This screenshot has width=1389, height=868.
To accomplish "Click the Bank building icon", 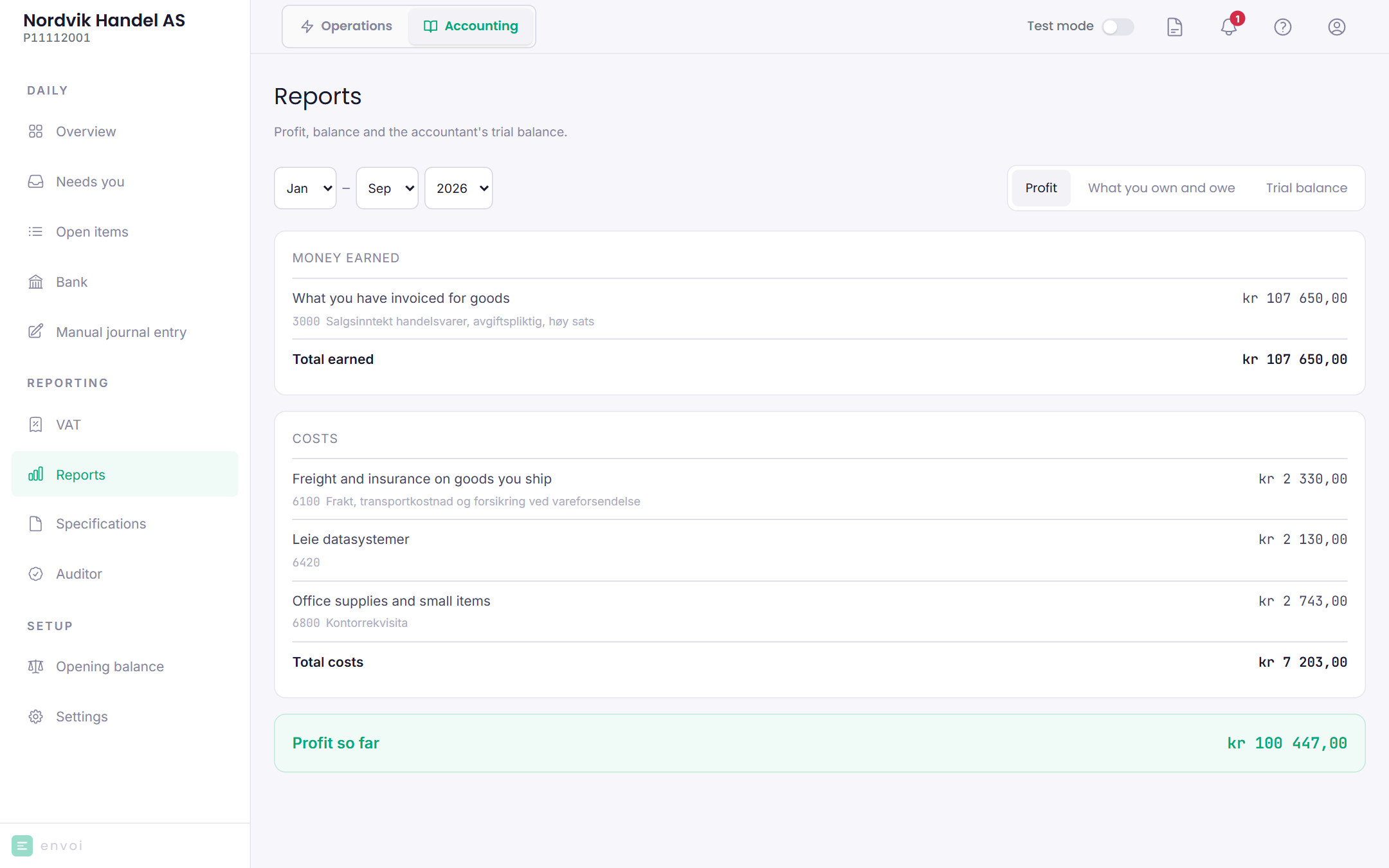I will [x=36, y=282].
